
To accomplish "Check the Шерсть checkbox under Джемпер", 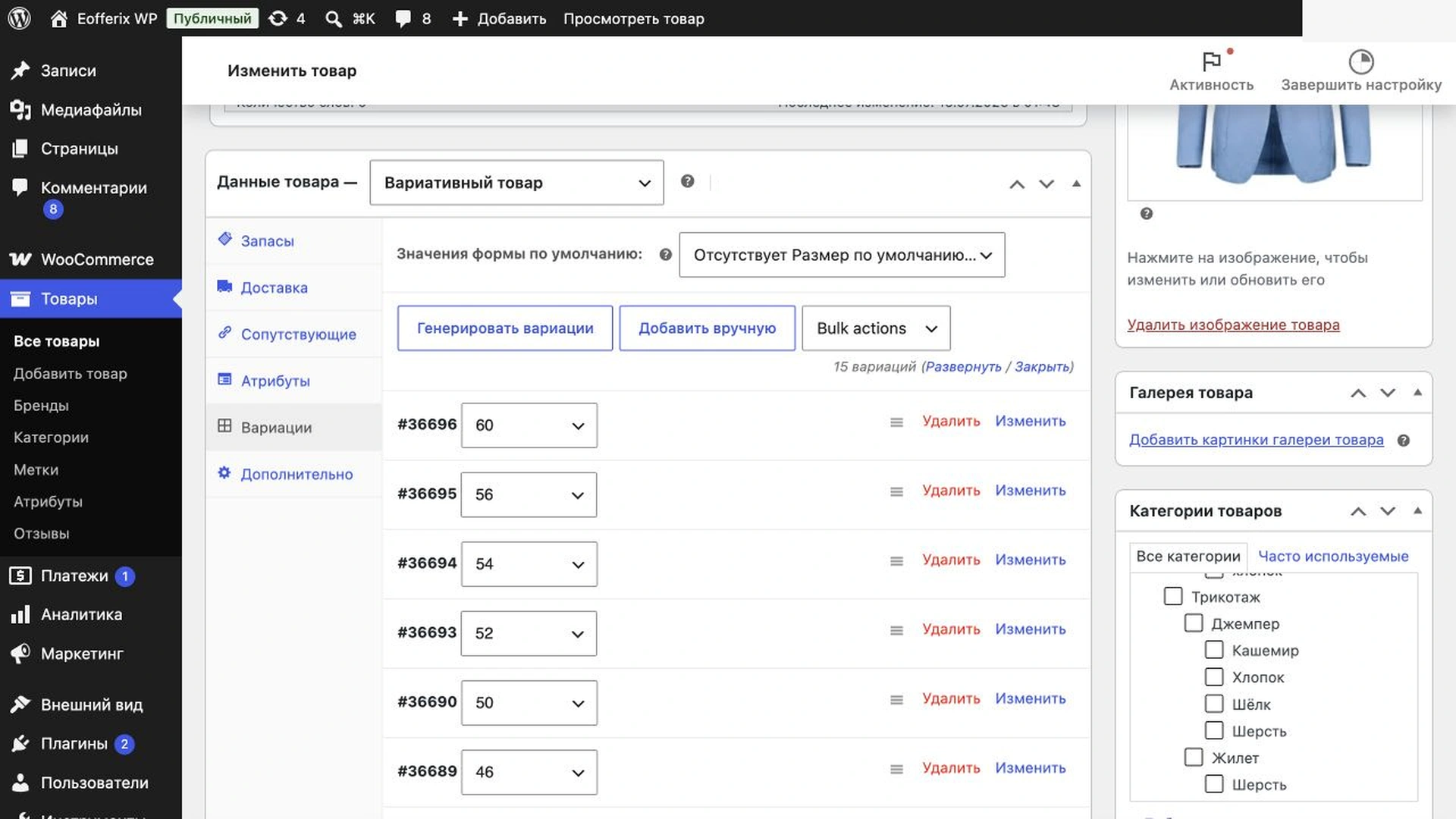I will pyautogui.click(x=1214, y=730).
